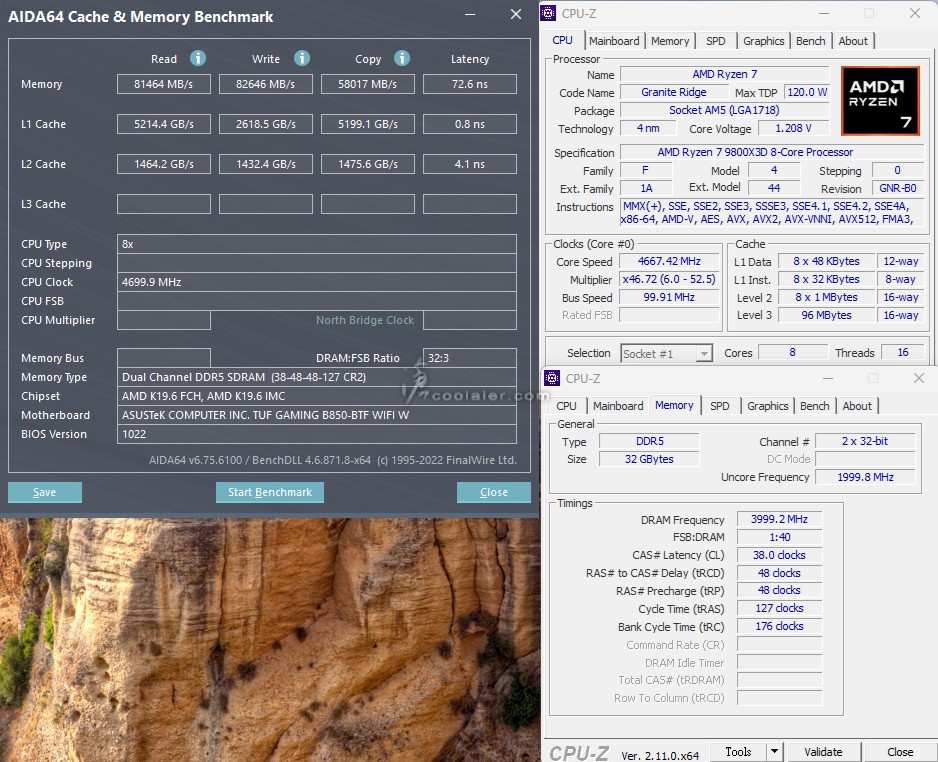Screen dimensions: 938x762
Task: Switch to Memory tab in upper CPU-Z
Action: [x=670, y=41]
